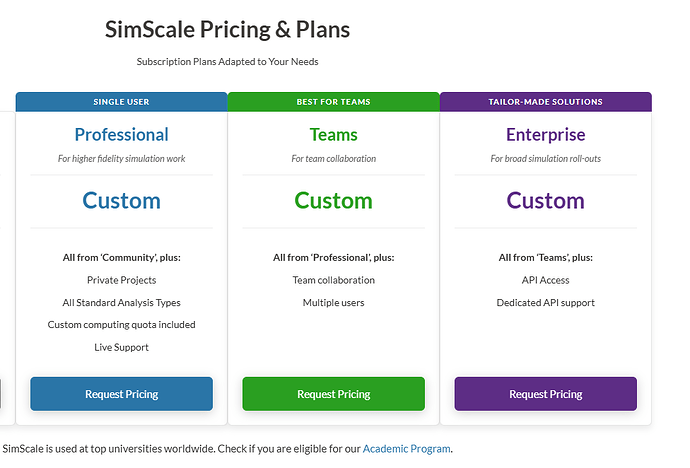
Task: Click the API Access feature text
Action: pos(545,280)
